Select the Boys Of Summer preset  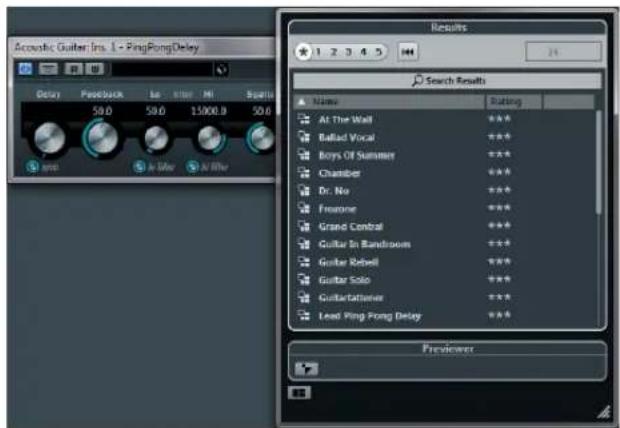click(357, 155)
